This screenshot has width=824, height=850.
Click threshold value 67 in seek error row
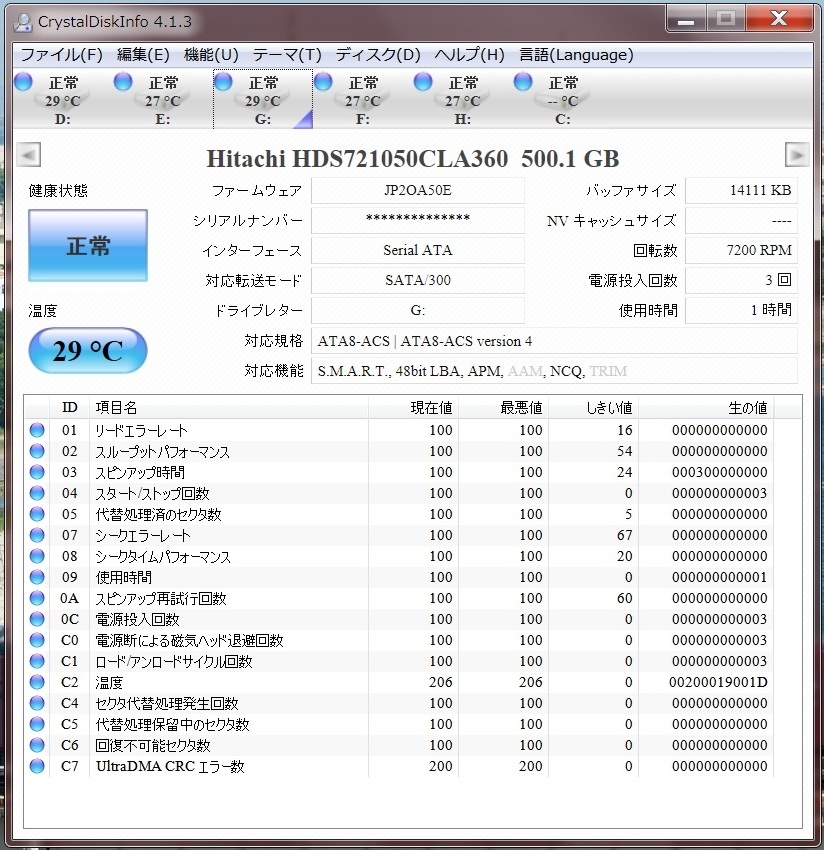click(x=625, y=535)
